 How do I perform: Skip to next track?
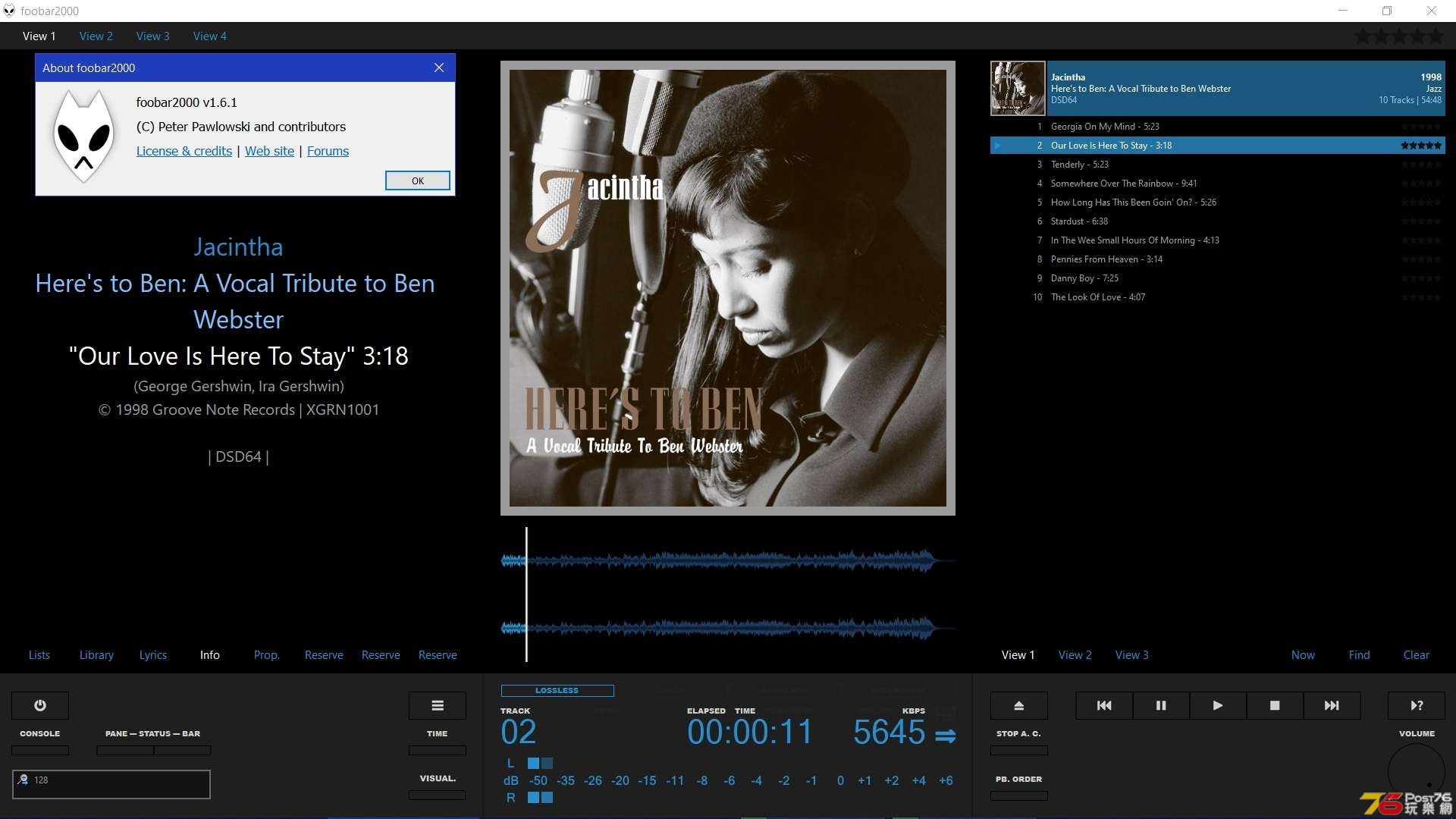tap(1332, 705)
